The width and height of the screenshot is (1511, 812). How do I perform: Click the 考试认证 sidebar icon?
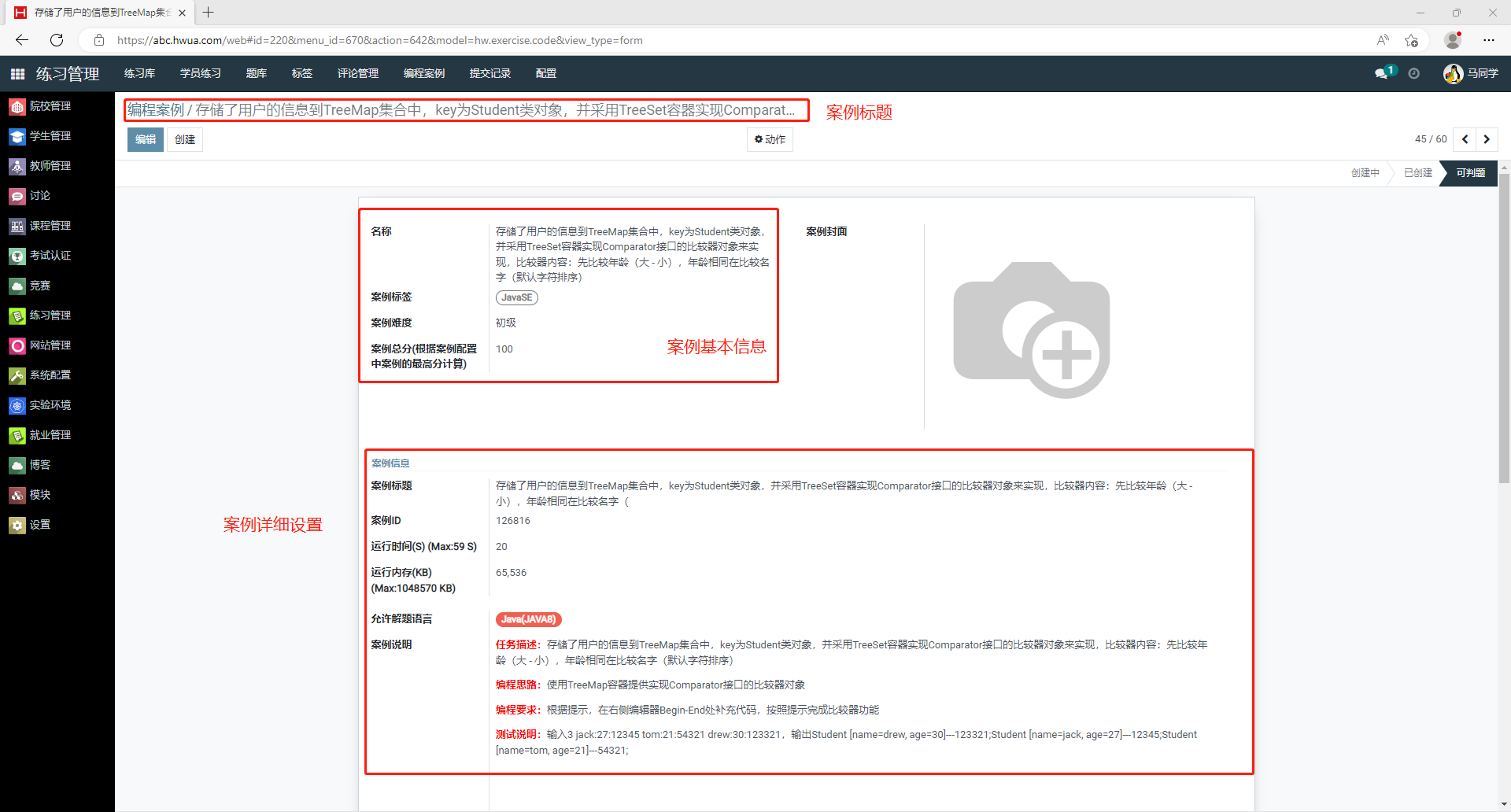pyautogui.click(x=17, y=256)
